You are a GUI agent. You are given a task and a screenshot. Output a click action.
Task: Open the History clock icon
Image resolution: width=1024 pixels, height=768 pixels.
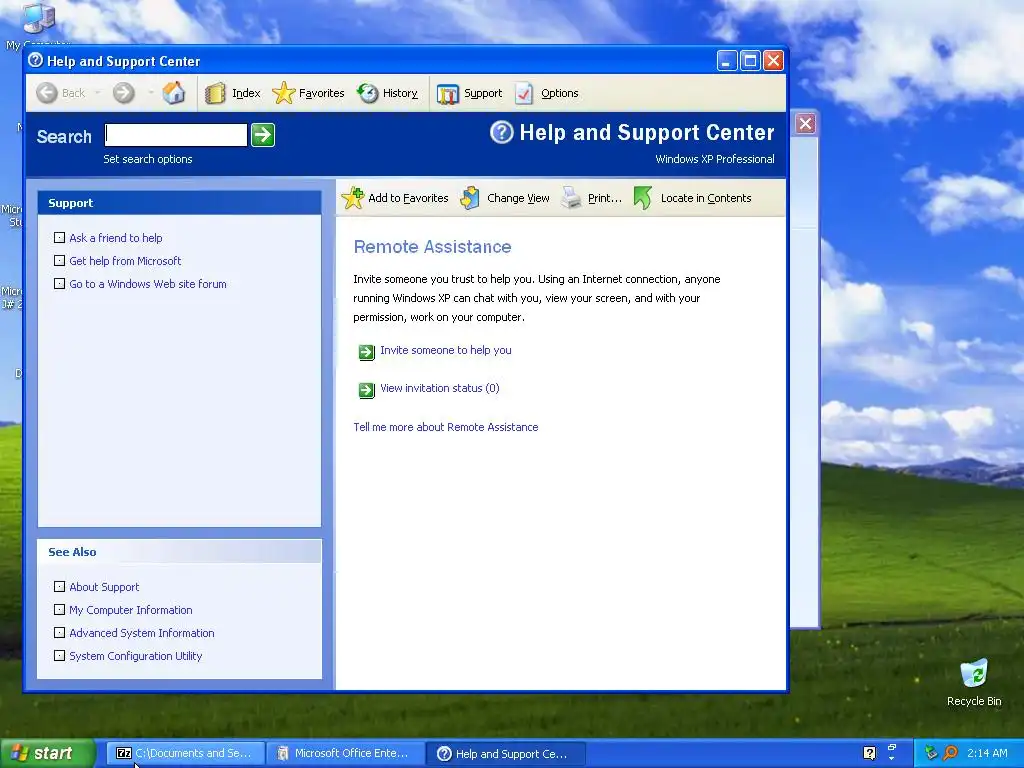pyautogui.click(x=368, y=93)
